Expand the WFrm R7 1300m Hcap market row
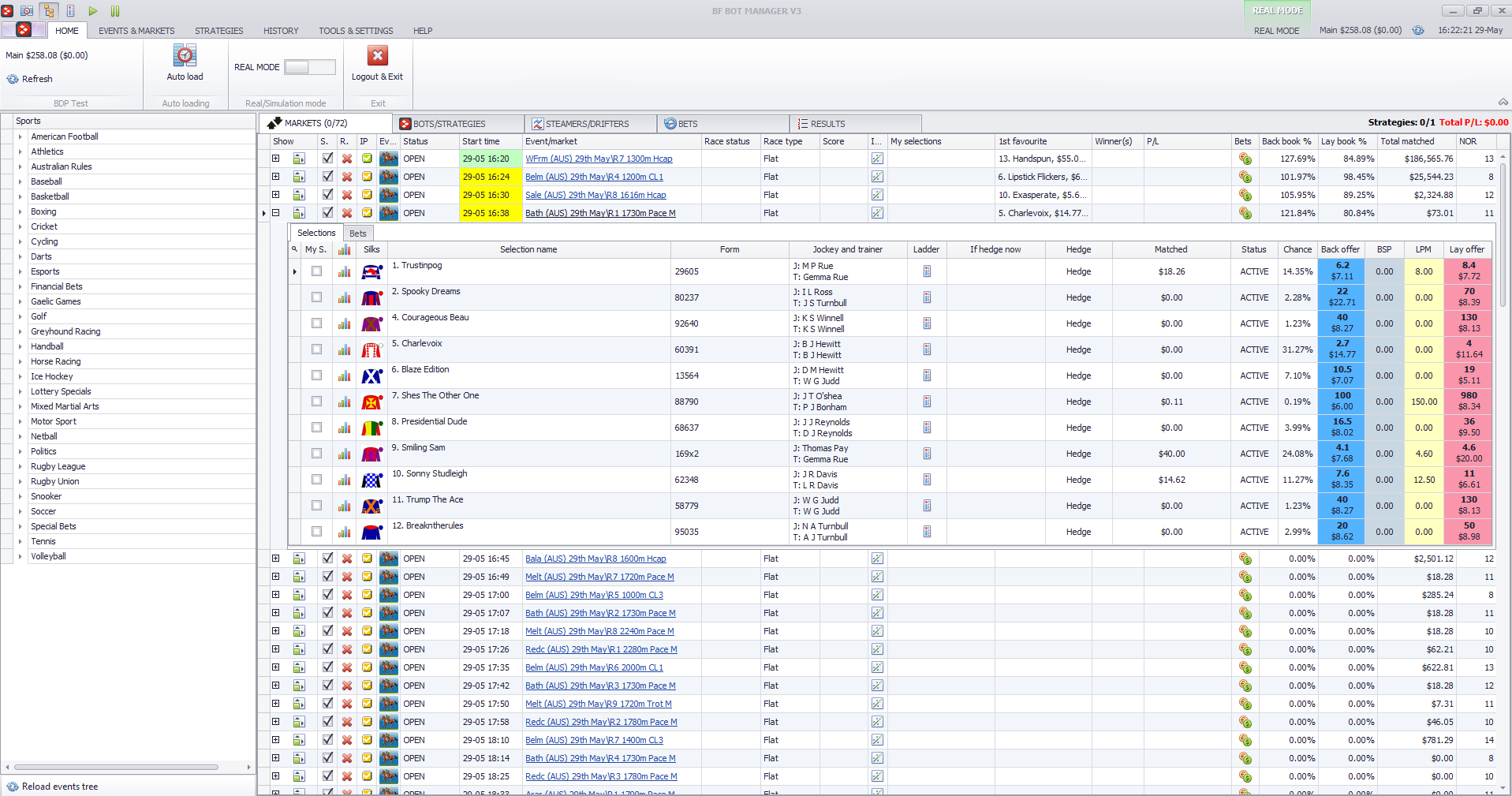Screen dimensions: 1512x796 276,159
